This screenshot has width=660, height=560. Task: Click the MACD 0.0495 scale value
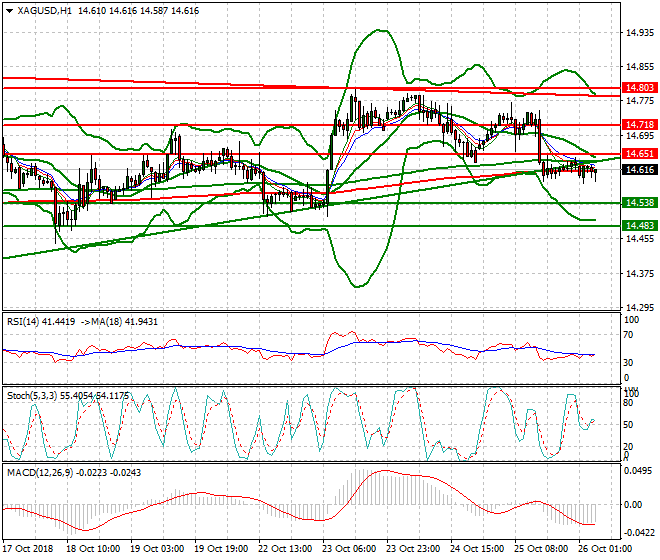(638, 470)
